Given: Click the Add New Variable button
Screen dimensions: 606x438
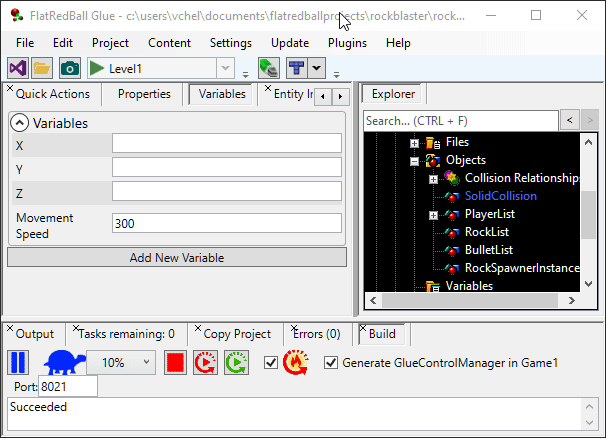Looking at the screenshot, I should (x=177, y=257).
